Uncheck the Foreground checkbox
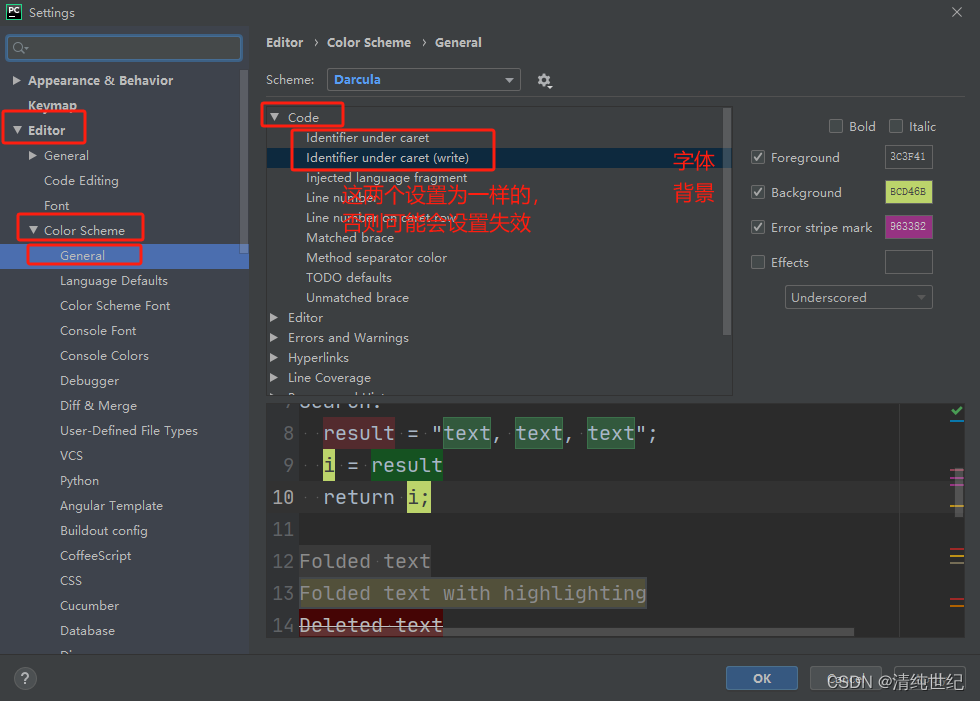The image size is (980, 701). [x=758, y=157]
